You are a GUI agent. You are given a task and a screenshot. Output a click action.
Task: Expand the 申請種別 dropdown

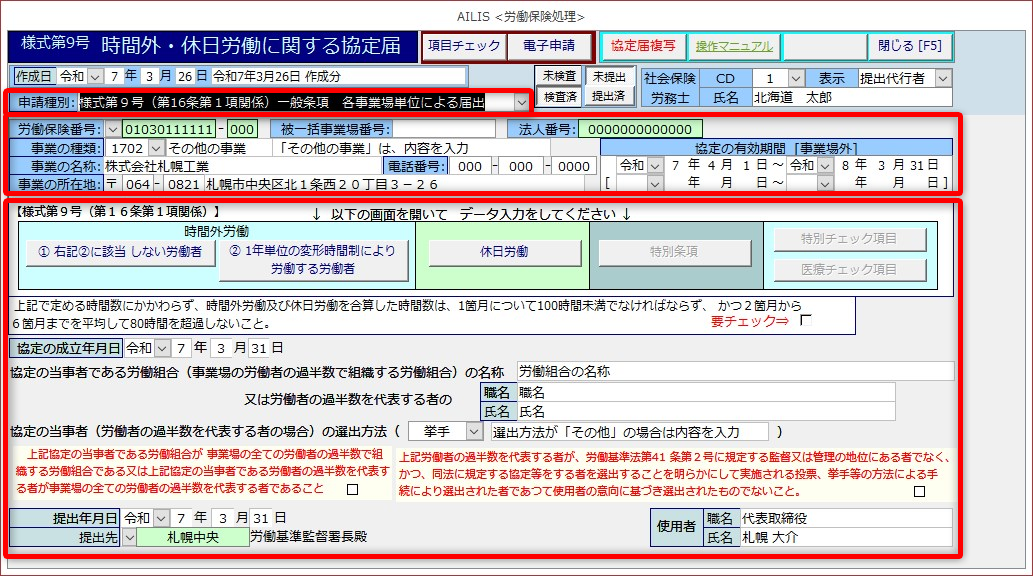(x=521, y=102)
